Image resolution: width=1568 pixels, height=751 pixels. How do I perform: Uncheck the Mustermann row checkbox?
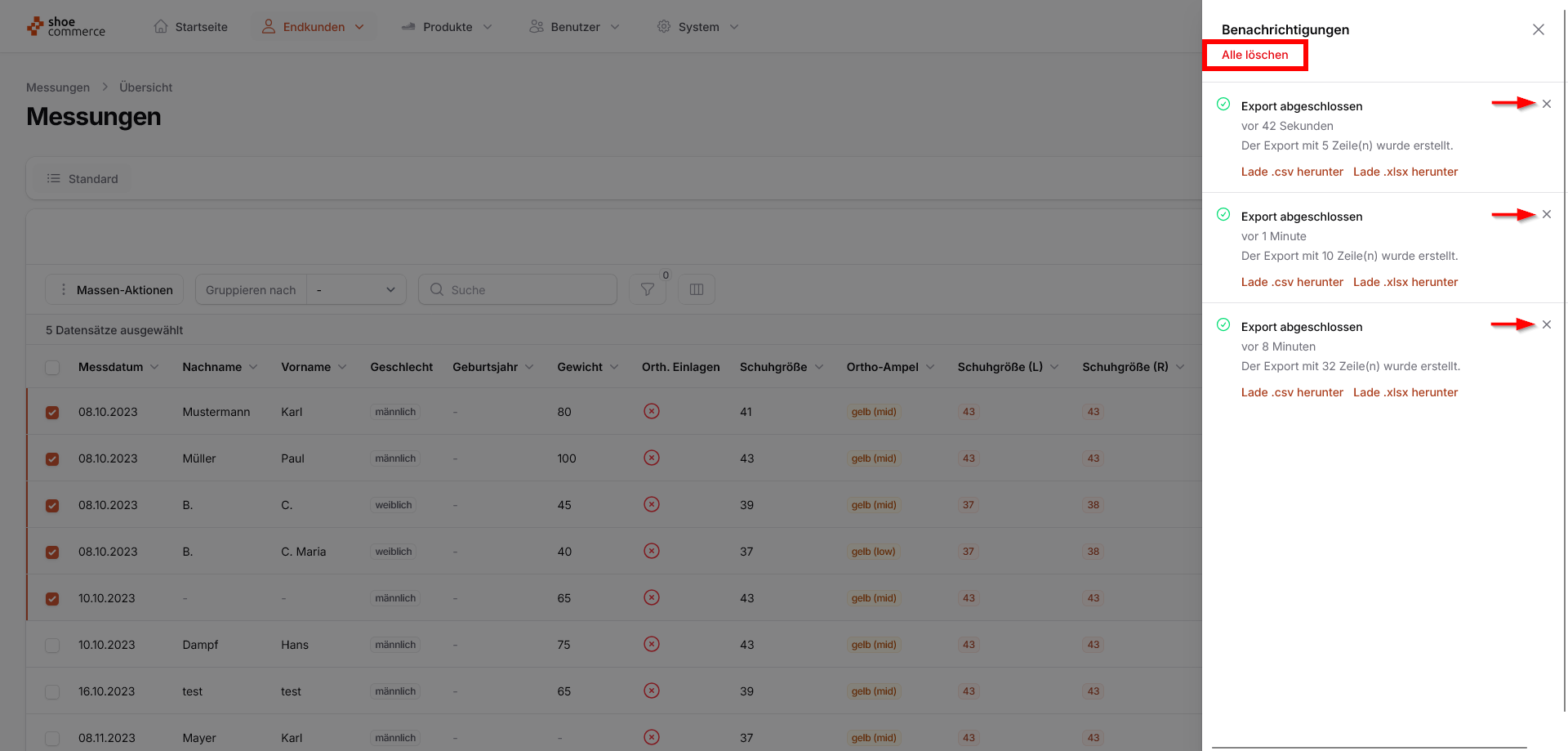(52, 413)
